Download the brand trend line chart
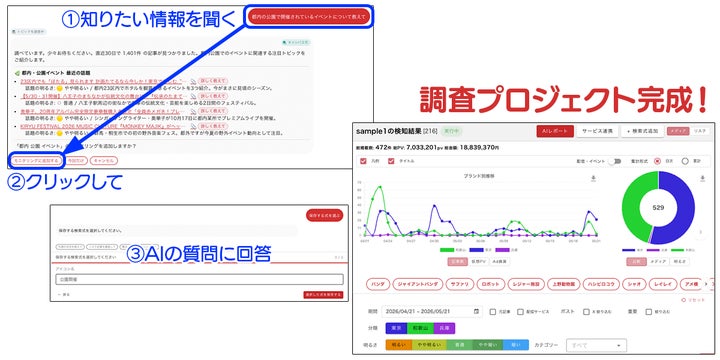This screenshot has width=720, height=360. pyautogui.click(x=593, y=178)
